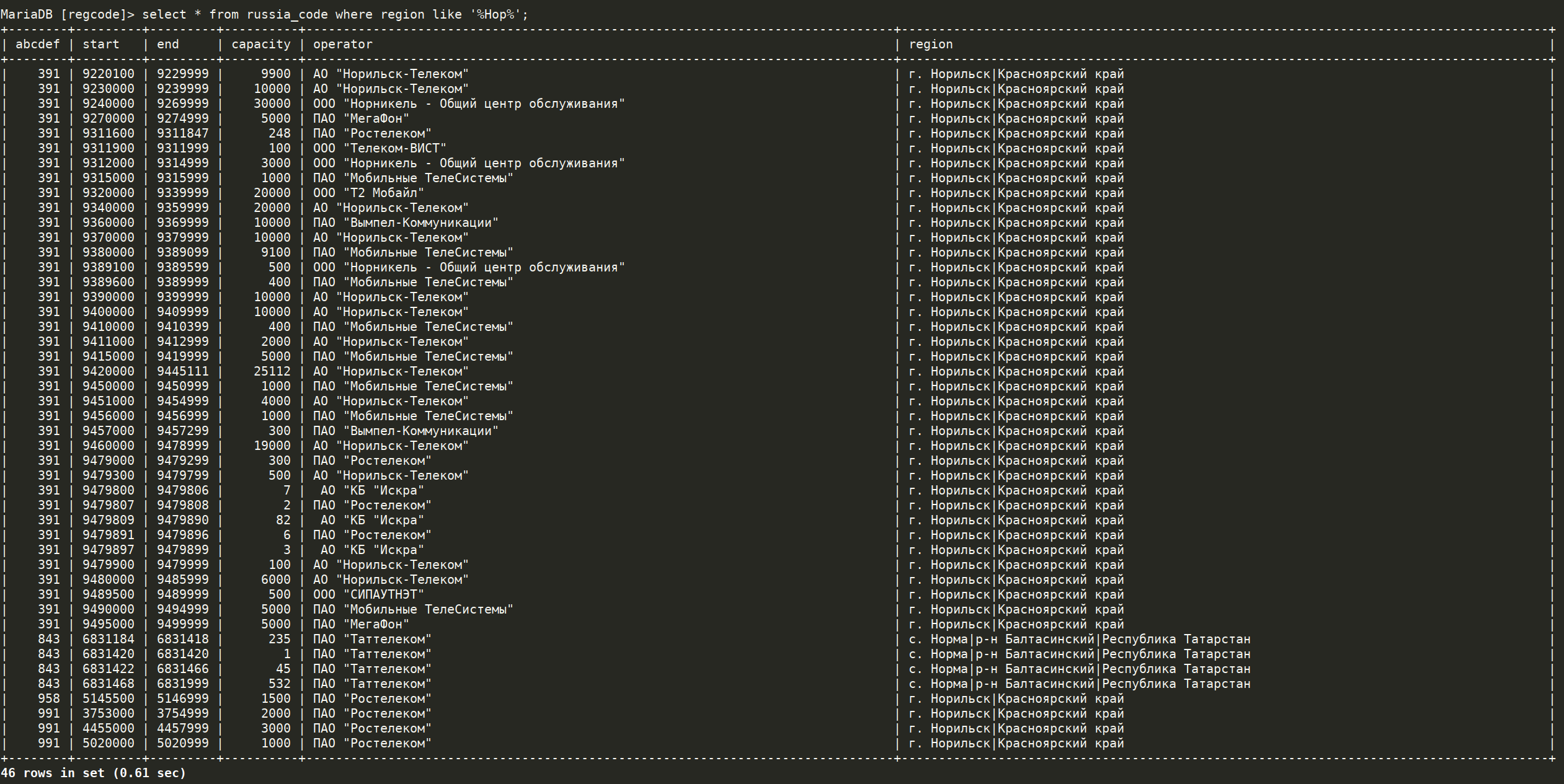Click start value 9389600
The width and height of the screenshot is (1564, 784).
coord(109,282)
